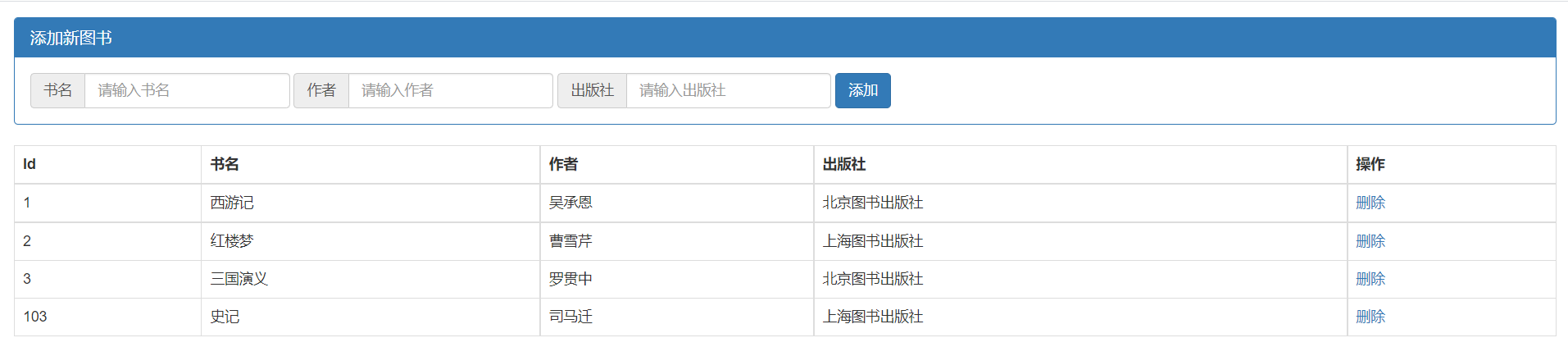Click the 出版社 label addon
1568x356 pixels.
(593, 90)
